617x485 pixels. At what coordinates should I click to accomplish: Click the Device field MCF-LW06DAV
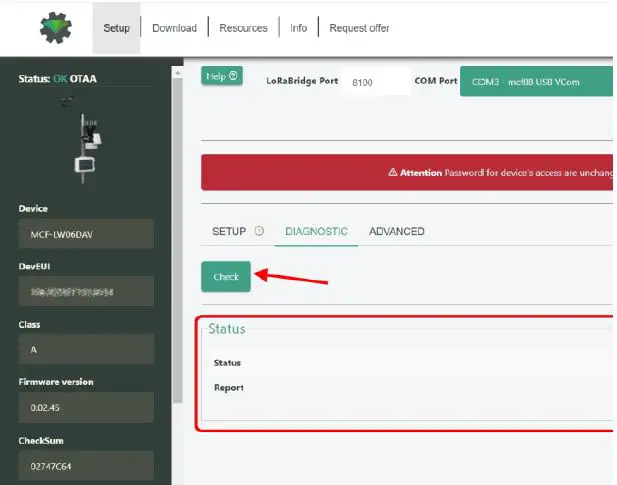point(86,234)
